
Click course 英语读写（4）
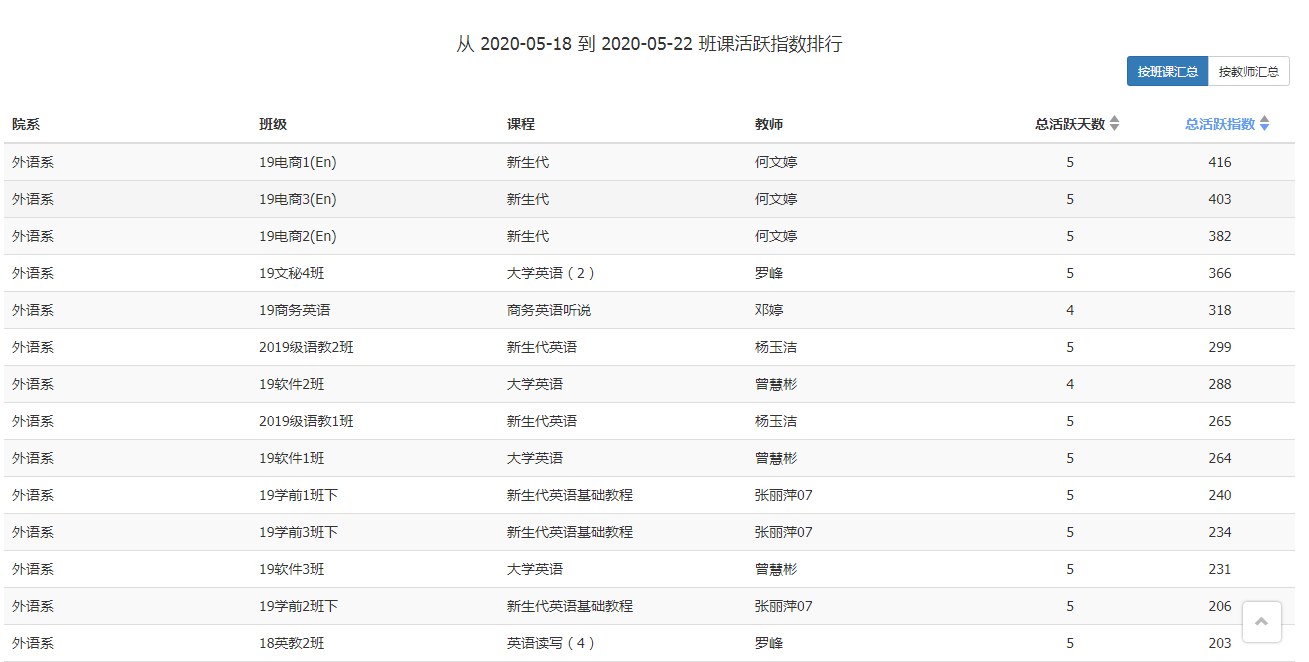click(x=551, y=643)
